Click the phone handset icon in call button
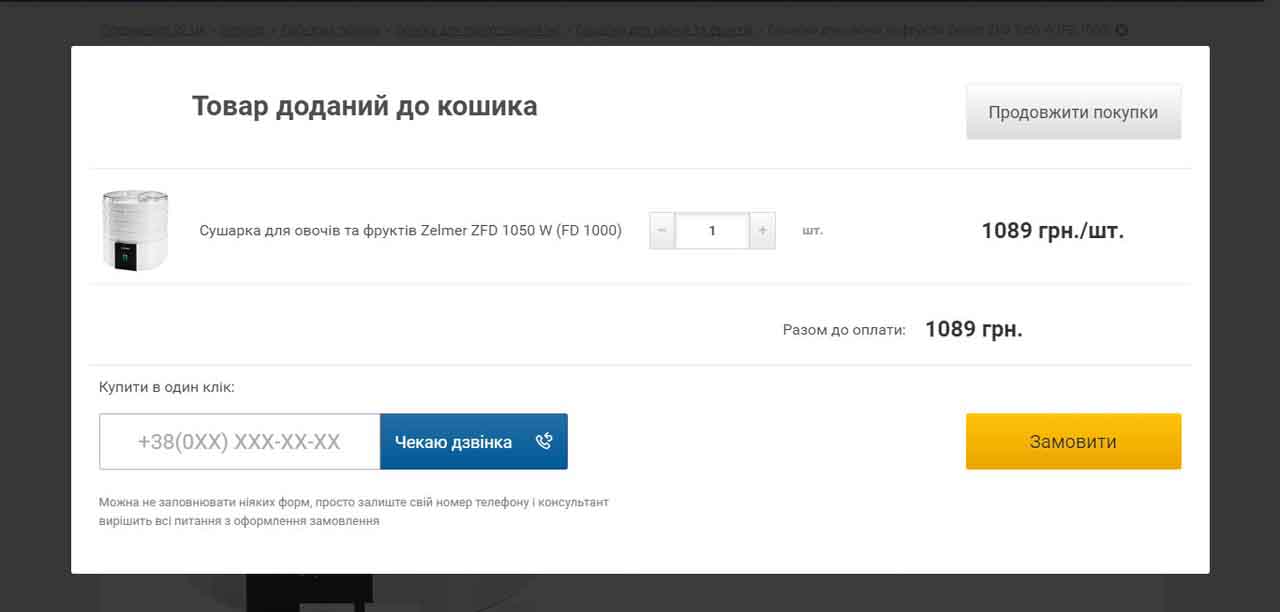This screenshot has width=1280, height=612. (x=544, y=442)
